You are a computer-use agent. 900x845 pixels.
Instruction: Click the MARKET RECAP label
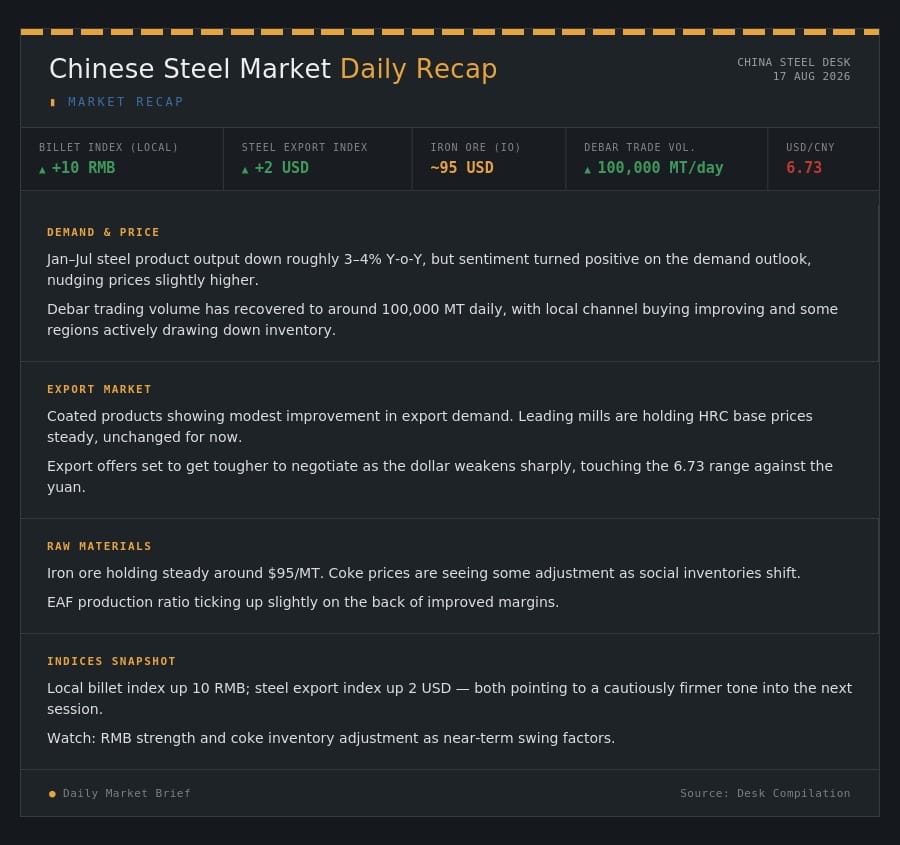126,102
